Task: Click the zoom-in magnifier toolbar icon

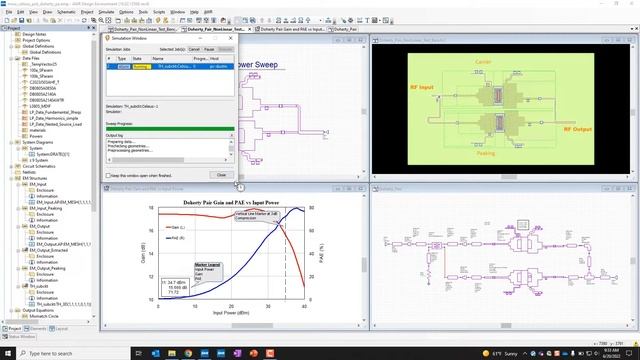Action: pos(101,20)
